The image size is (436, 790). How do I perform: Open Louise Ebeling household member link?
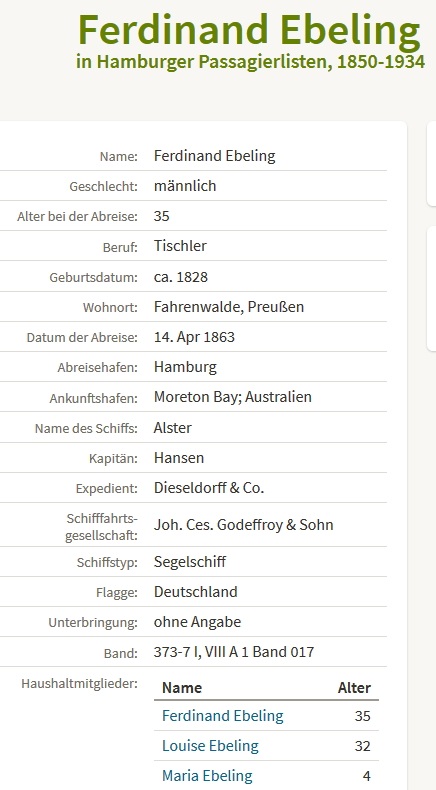(210, 746)
